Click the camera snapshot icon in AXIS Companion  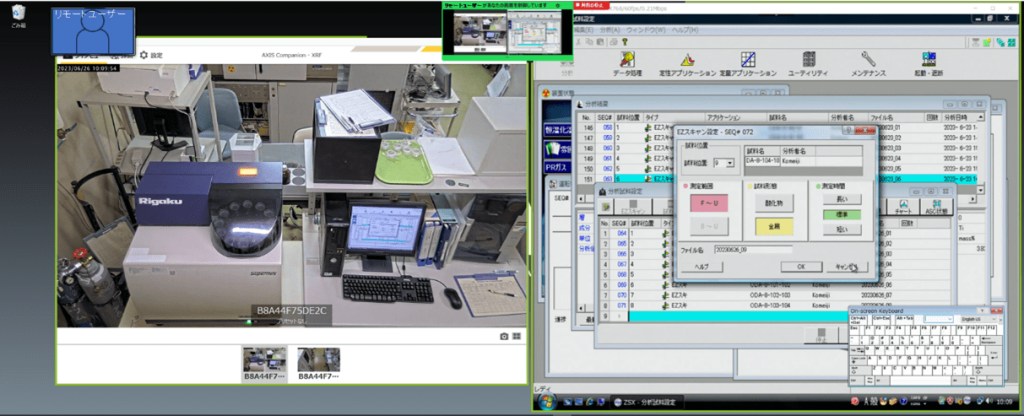(504, 336)
